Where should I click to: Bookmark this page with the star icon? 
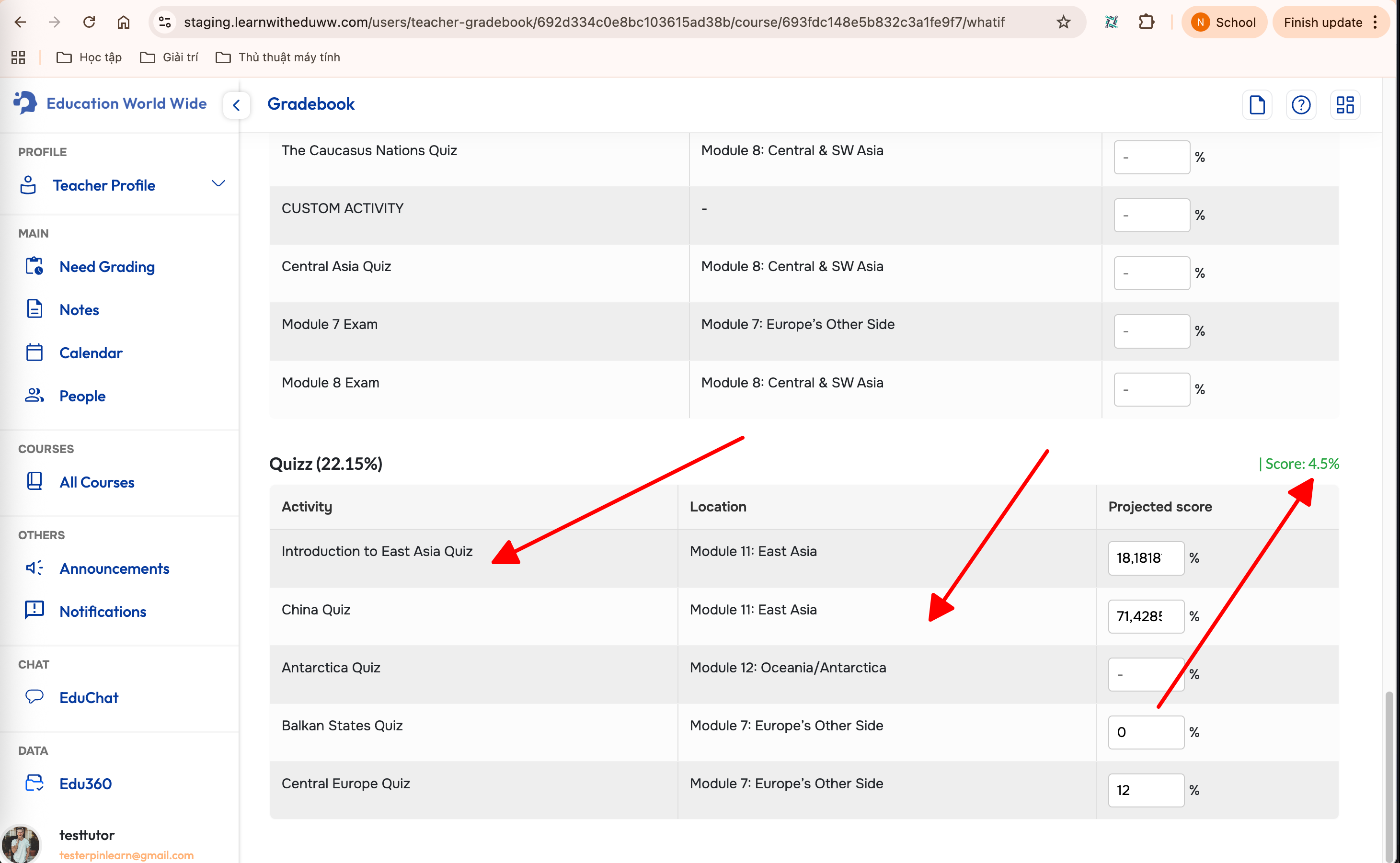[x=1063, y=22]
